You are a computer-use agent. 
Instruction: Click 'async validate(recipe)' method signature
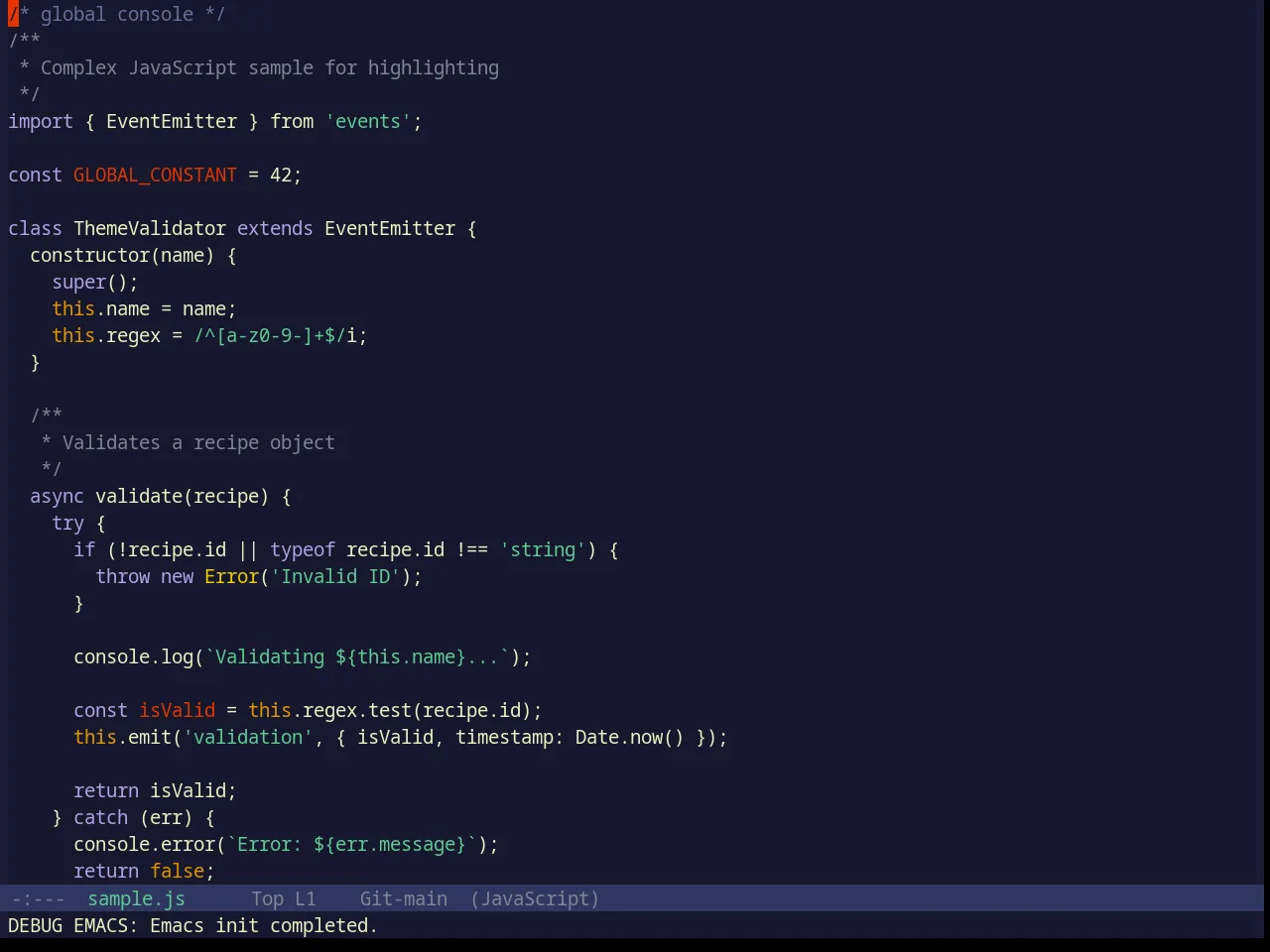150,496
